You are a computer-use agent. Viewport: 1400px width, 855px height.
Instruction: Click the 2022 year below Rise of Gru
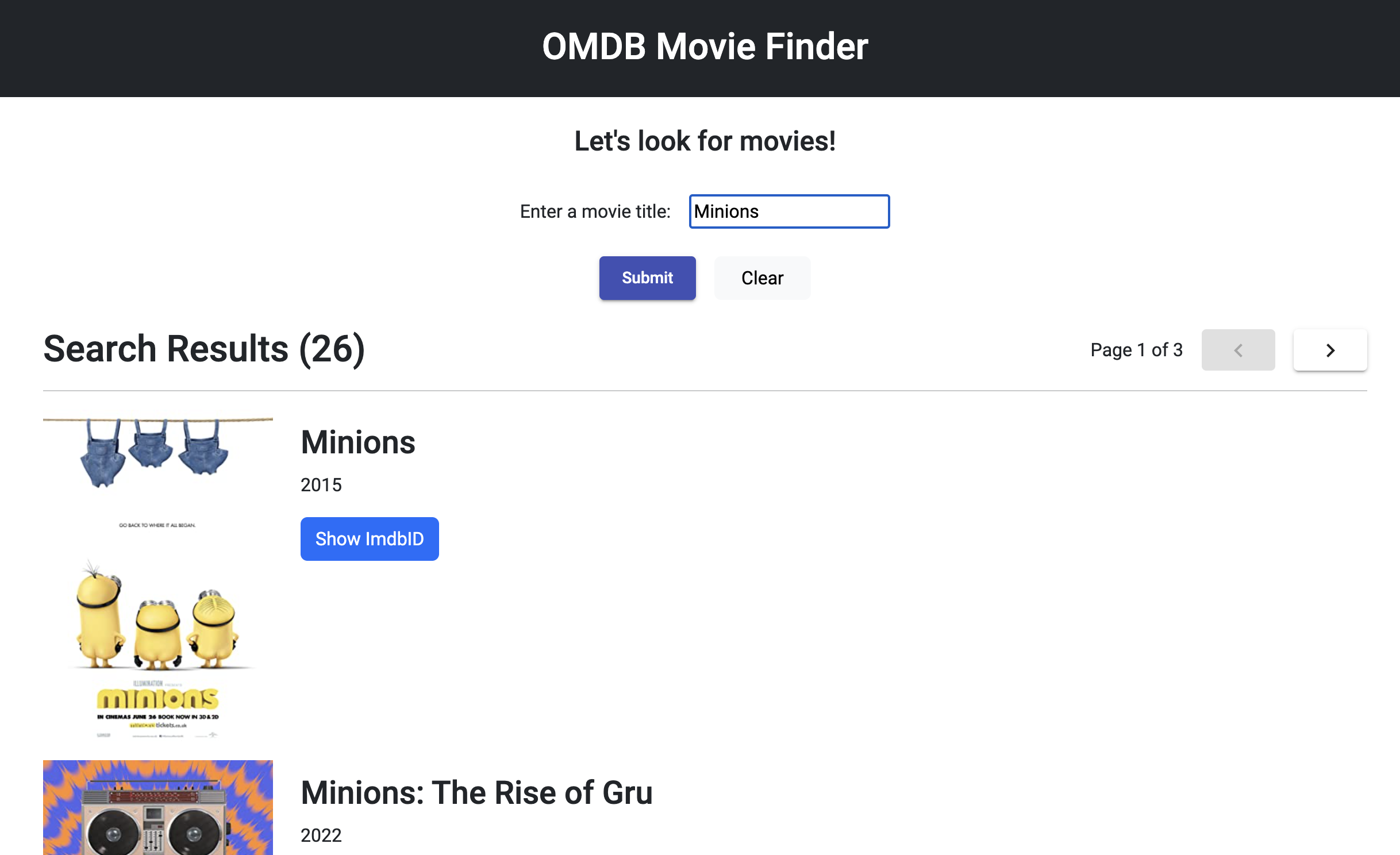(x=321, y=835)
